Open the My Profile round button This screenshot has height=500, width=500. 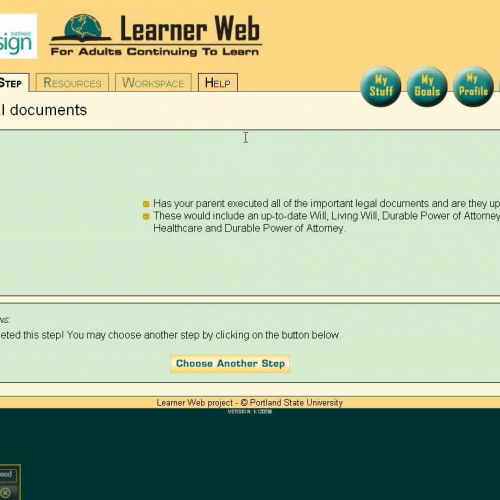click(x=473, y=86)
